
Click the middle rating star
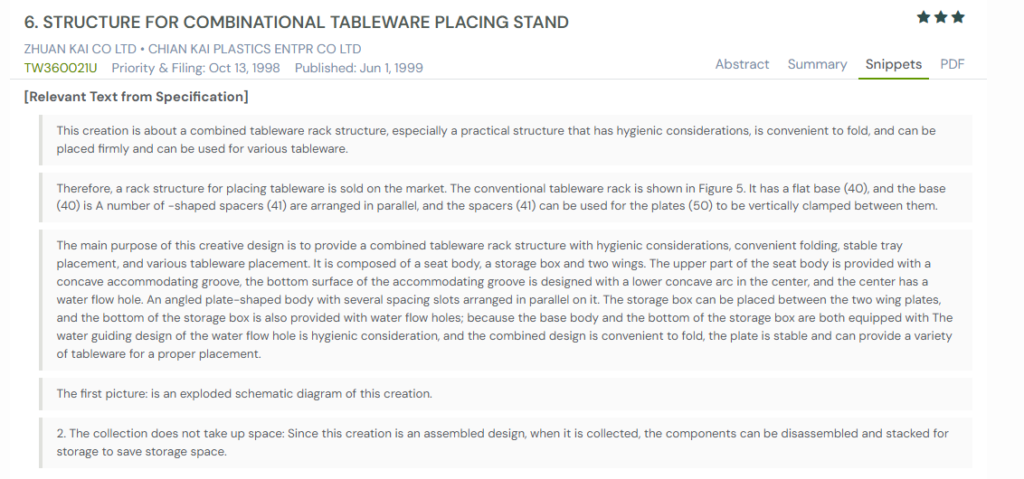click(x=940, y=17)
